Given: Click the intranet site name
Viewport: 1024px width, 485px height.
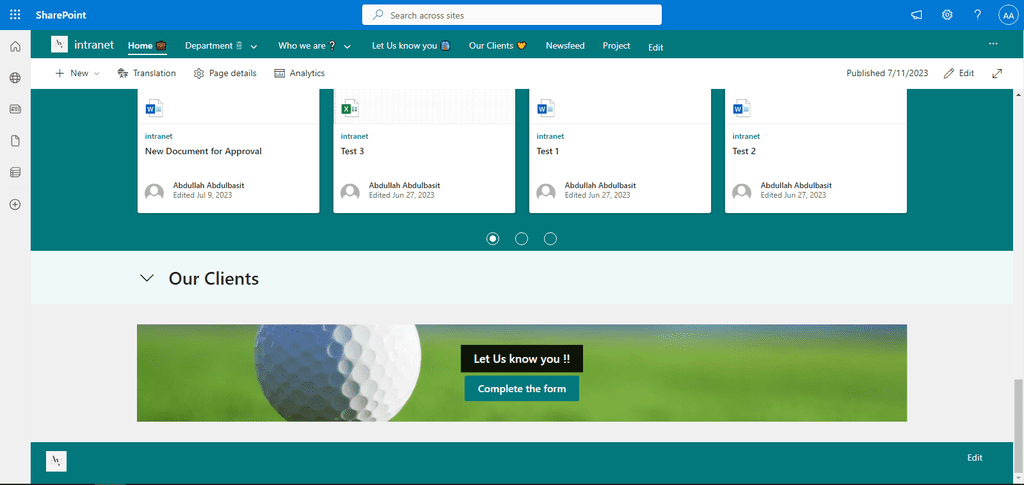Looking at the screenshot, I should point(94,45).
